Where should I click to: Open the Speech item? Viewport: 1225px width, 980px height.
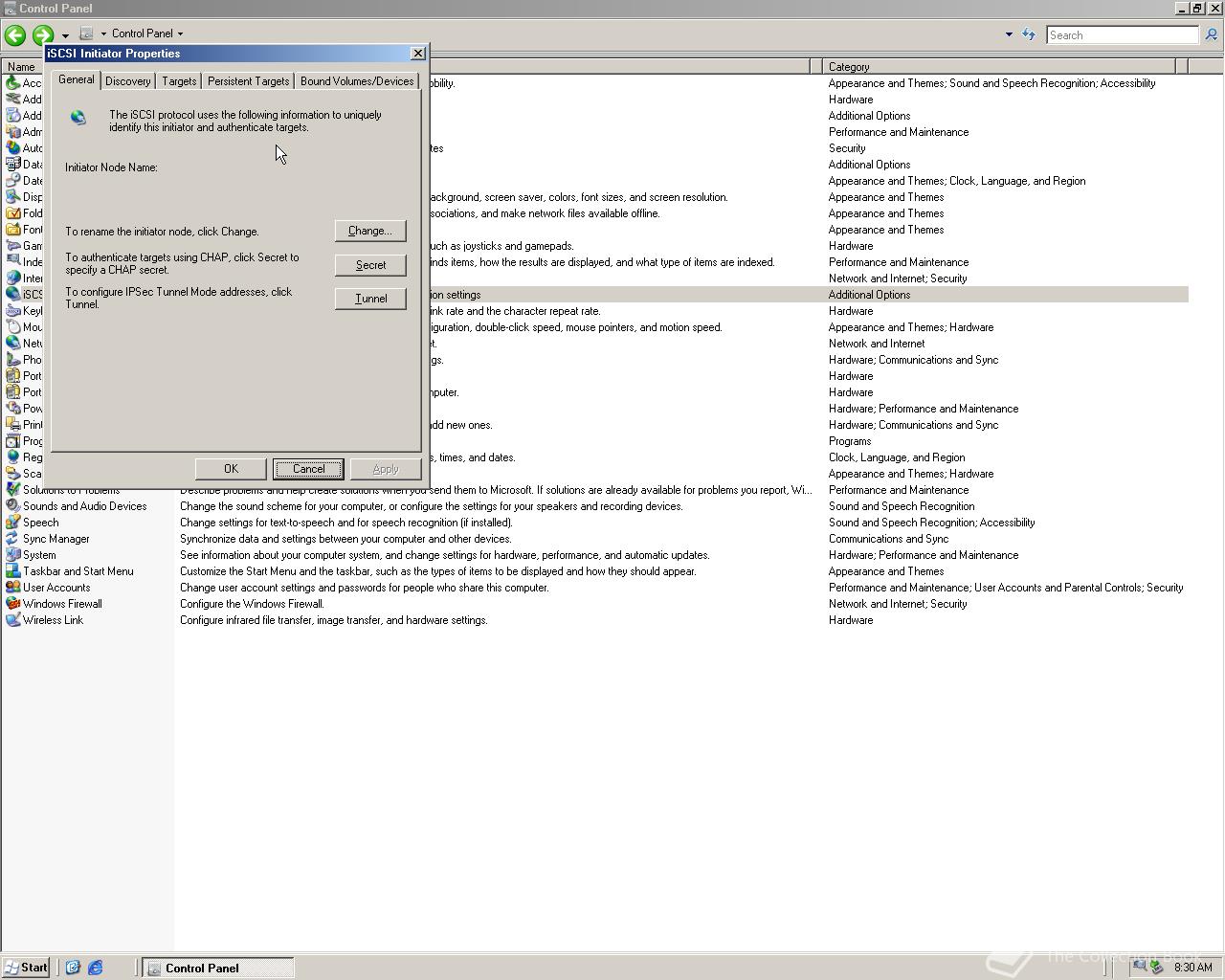click(x=40, y=523)
